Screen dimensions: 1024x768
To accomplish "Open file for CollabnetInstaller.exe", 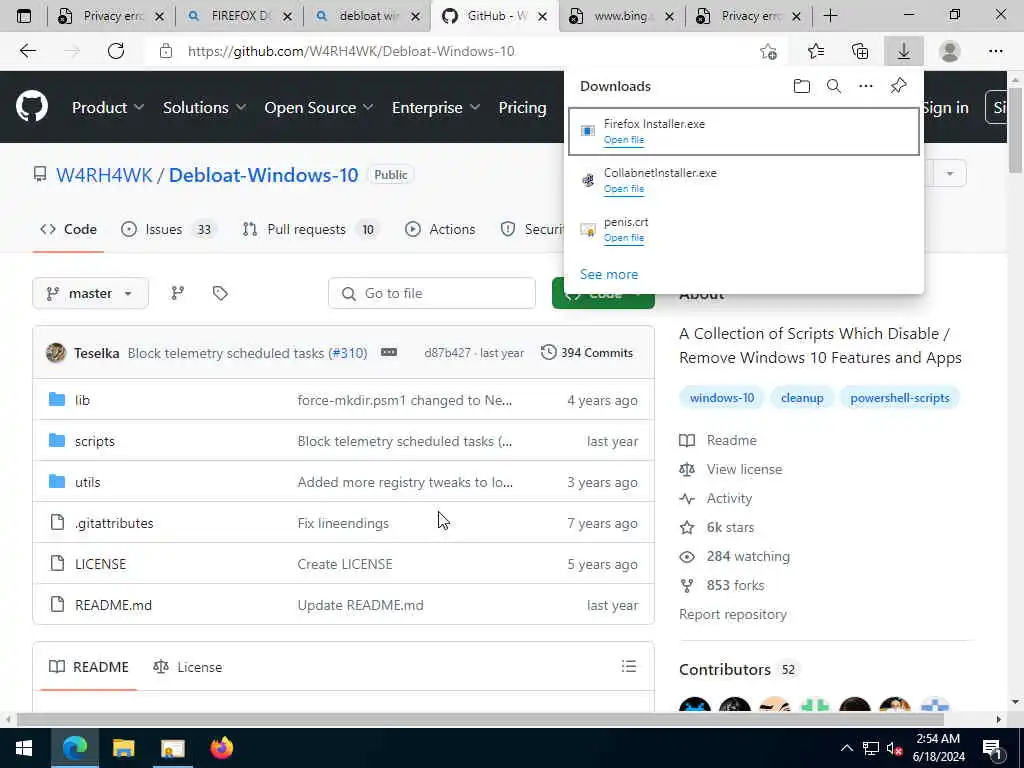I will 624,189.
